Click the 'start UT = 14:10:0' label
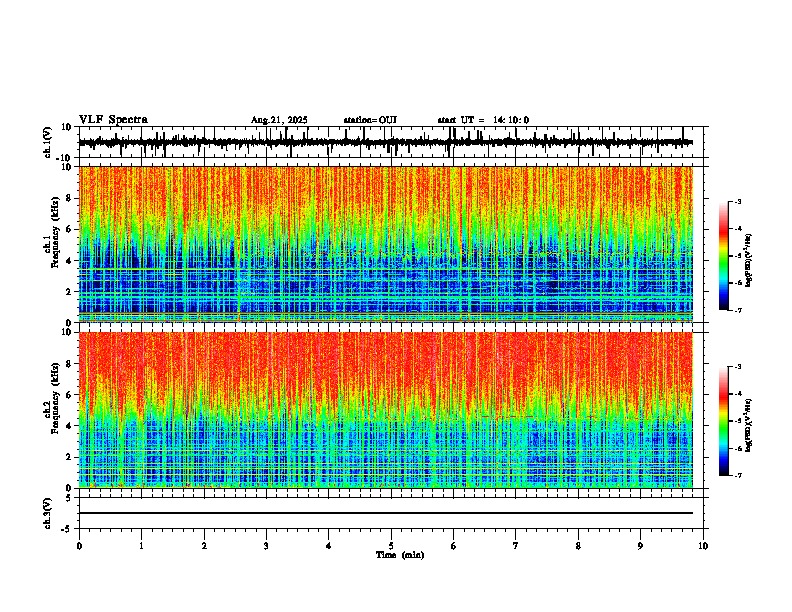 483,120
